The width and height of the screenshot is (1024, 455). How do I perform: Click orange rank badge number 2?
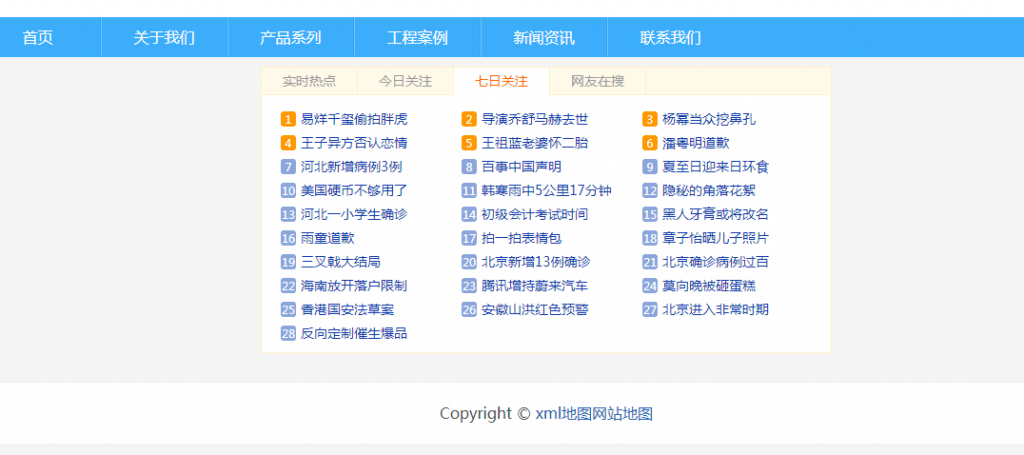point(469,119)
